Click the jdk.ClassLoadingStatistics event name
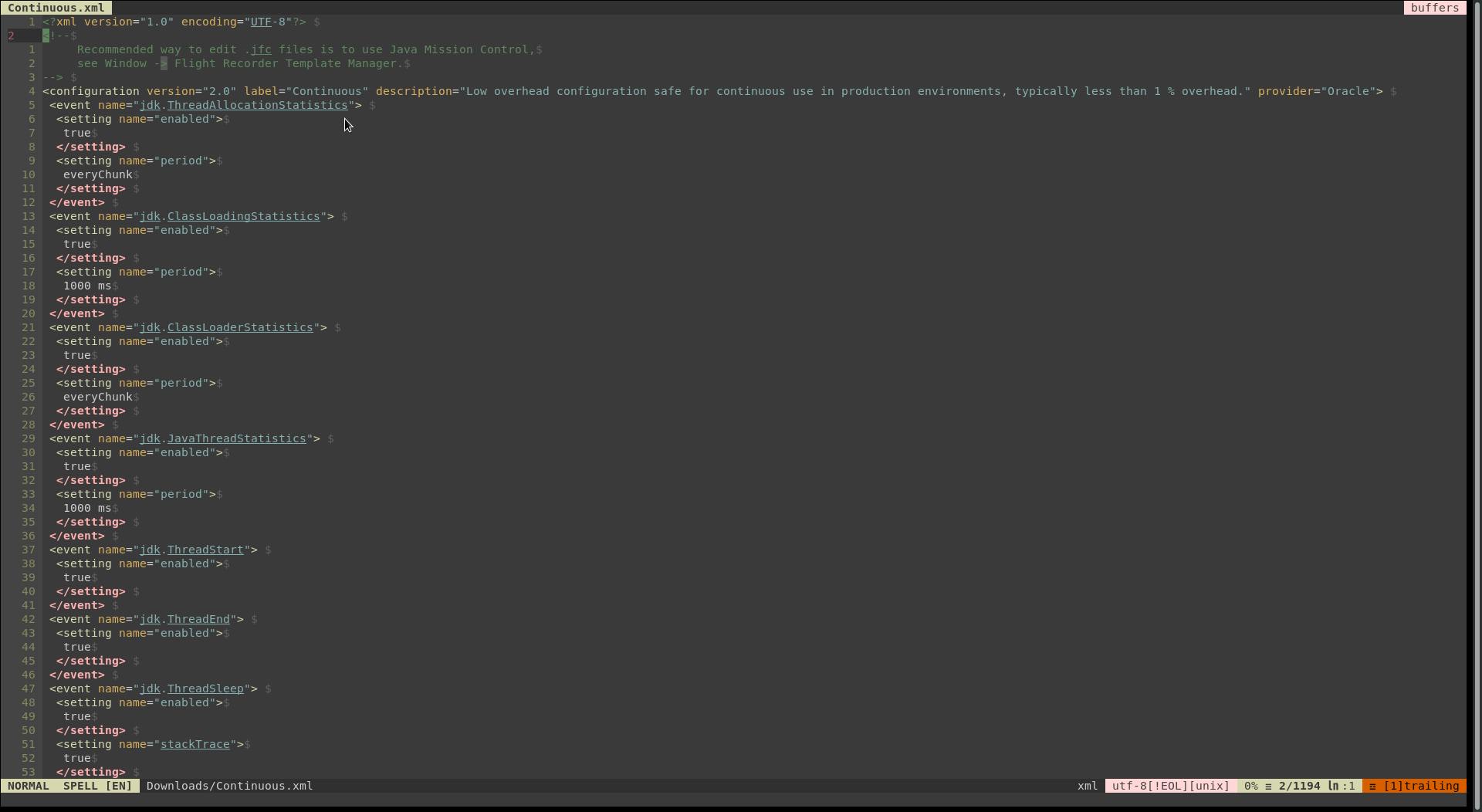Viewport: 1482px width, 812px height. (229, 216)
